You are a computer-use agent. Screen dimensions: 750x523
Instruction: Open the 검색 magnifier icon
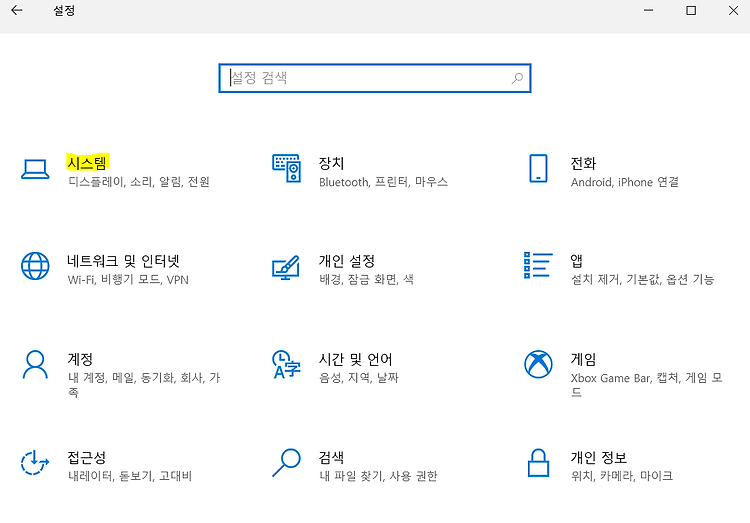pyautogui.click(x=286, y=462)
